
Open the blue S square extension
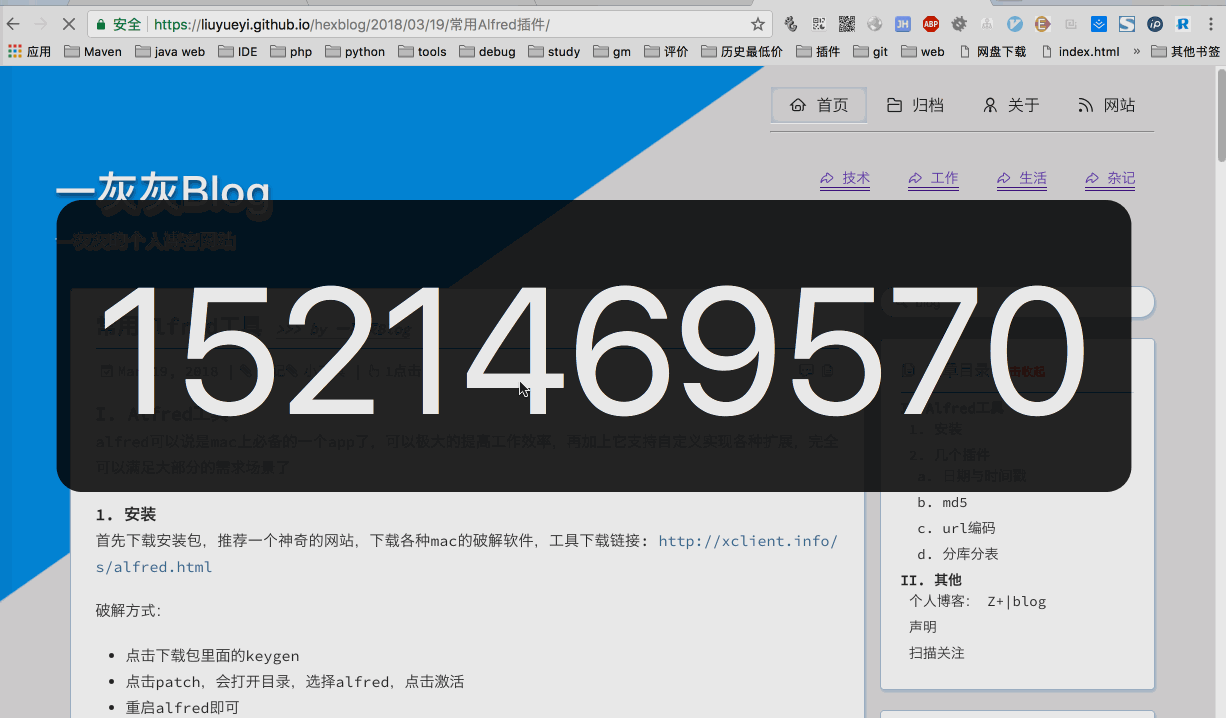click(x=1127, y=24)
